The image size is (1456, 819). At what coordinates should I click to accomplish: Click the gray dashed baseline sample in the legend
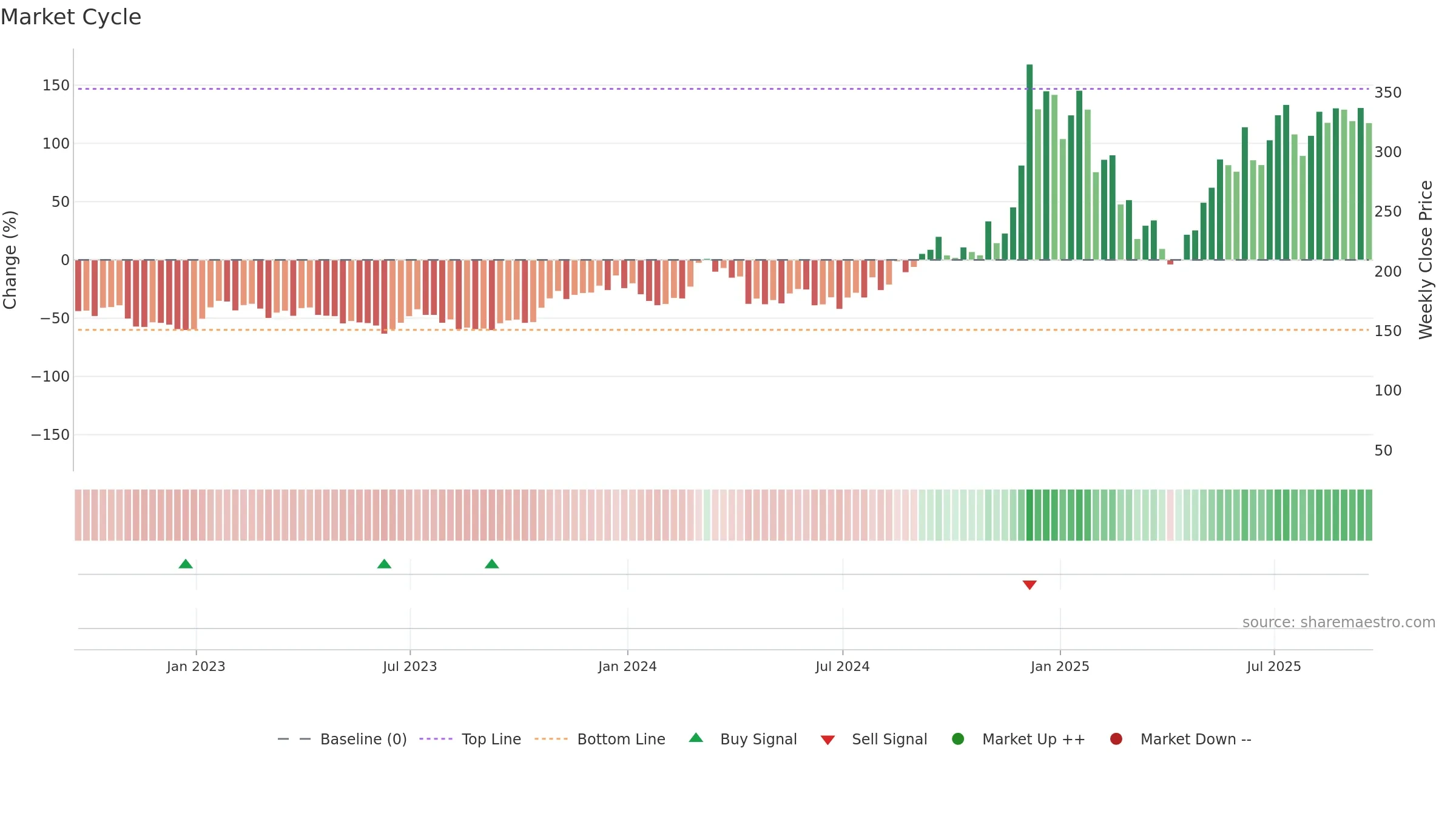tap(294, 739)
